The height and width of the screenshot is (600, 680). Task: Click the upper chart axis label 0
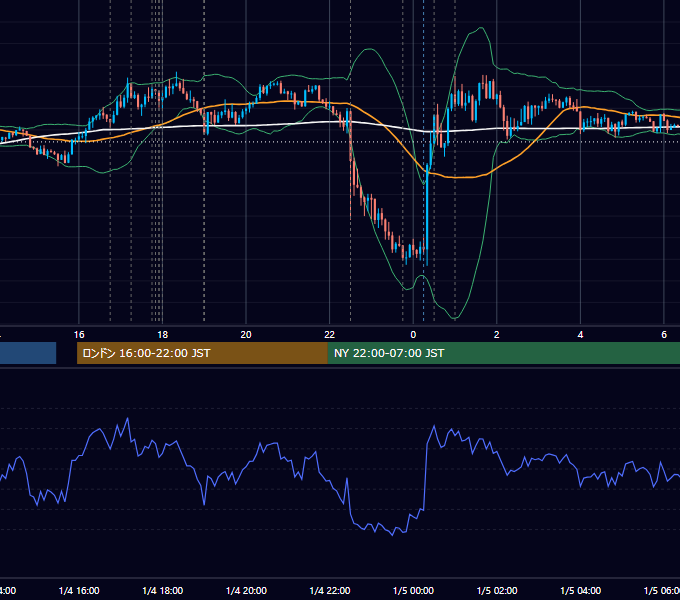[413, 335]
